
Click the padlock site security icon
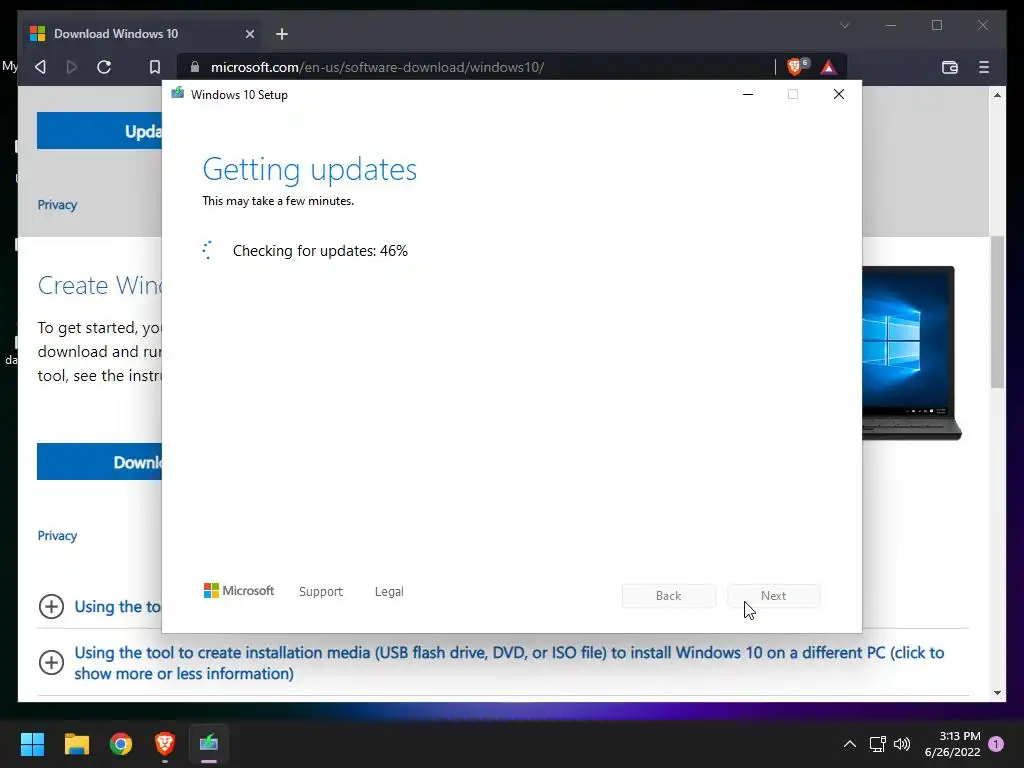(195, 67)
